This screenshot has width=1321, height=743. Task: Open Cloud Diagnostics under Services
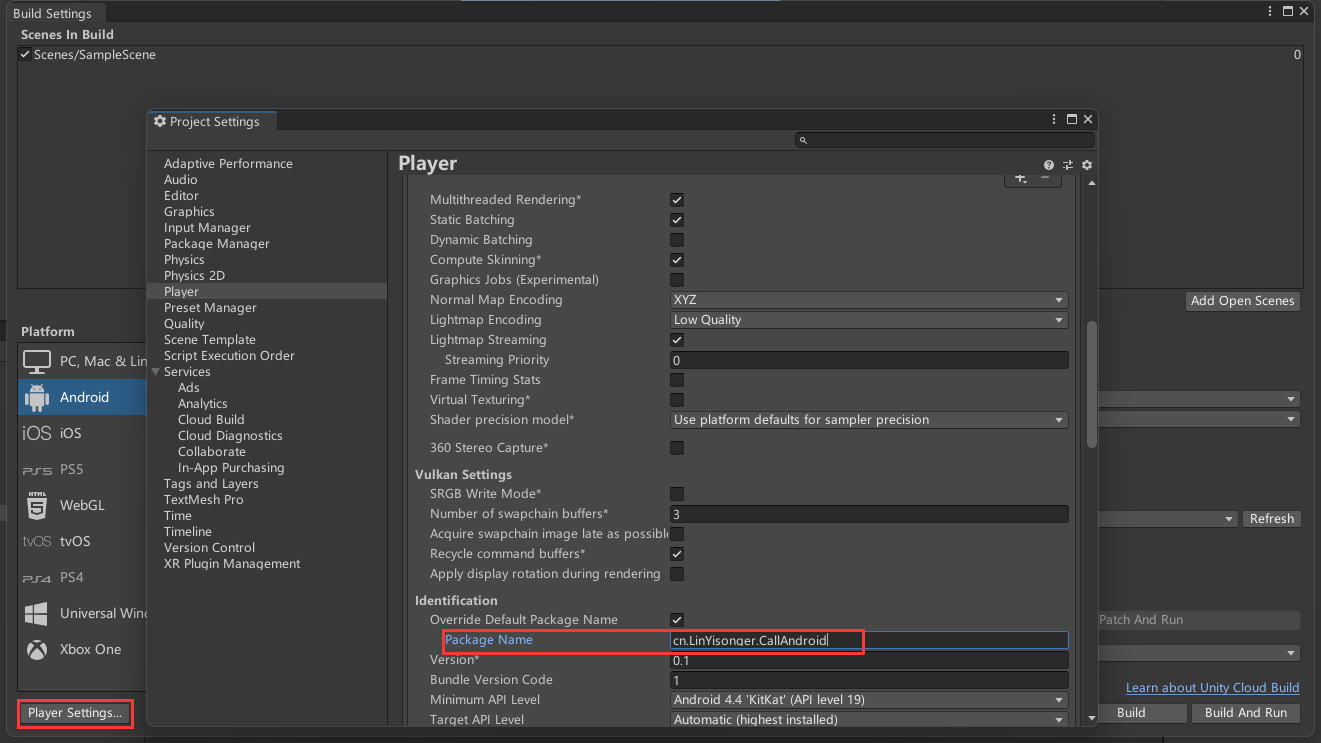(x=230, y=436)
